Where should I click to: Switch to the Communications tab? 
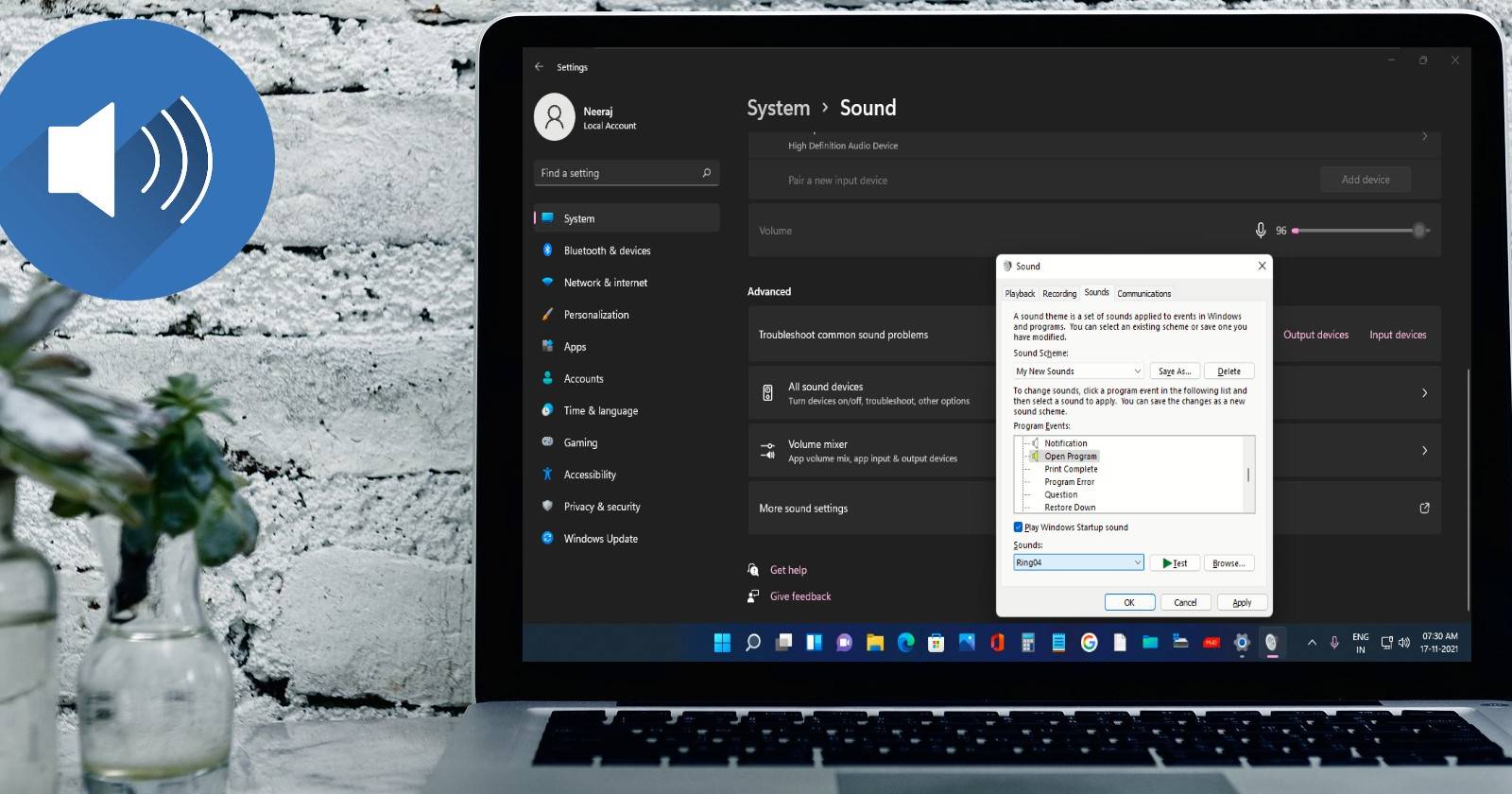[x=1143, y=294]
